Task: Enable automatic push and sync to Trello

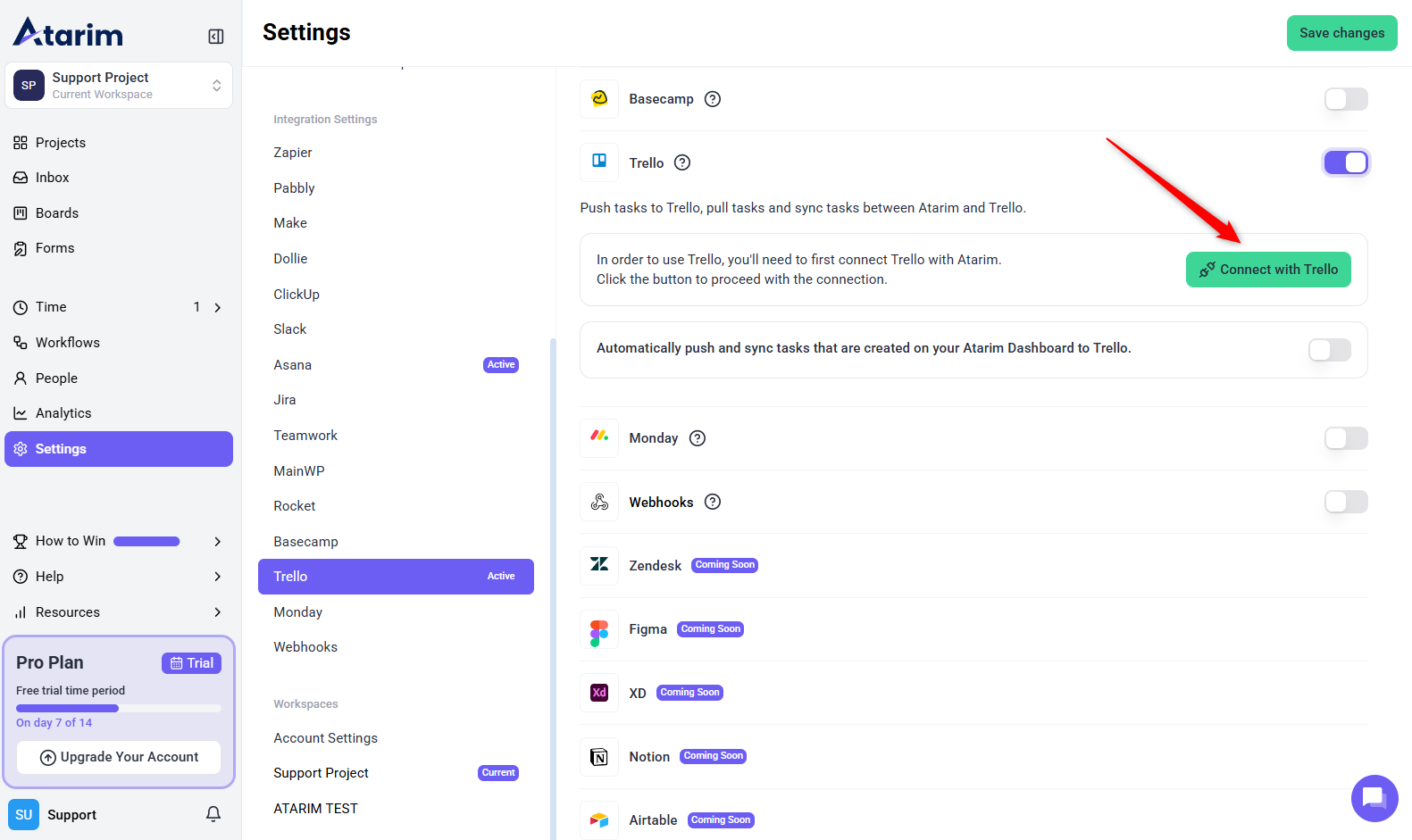Action: (x=1329, y=350)
